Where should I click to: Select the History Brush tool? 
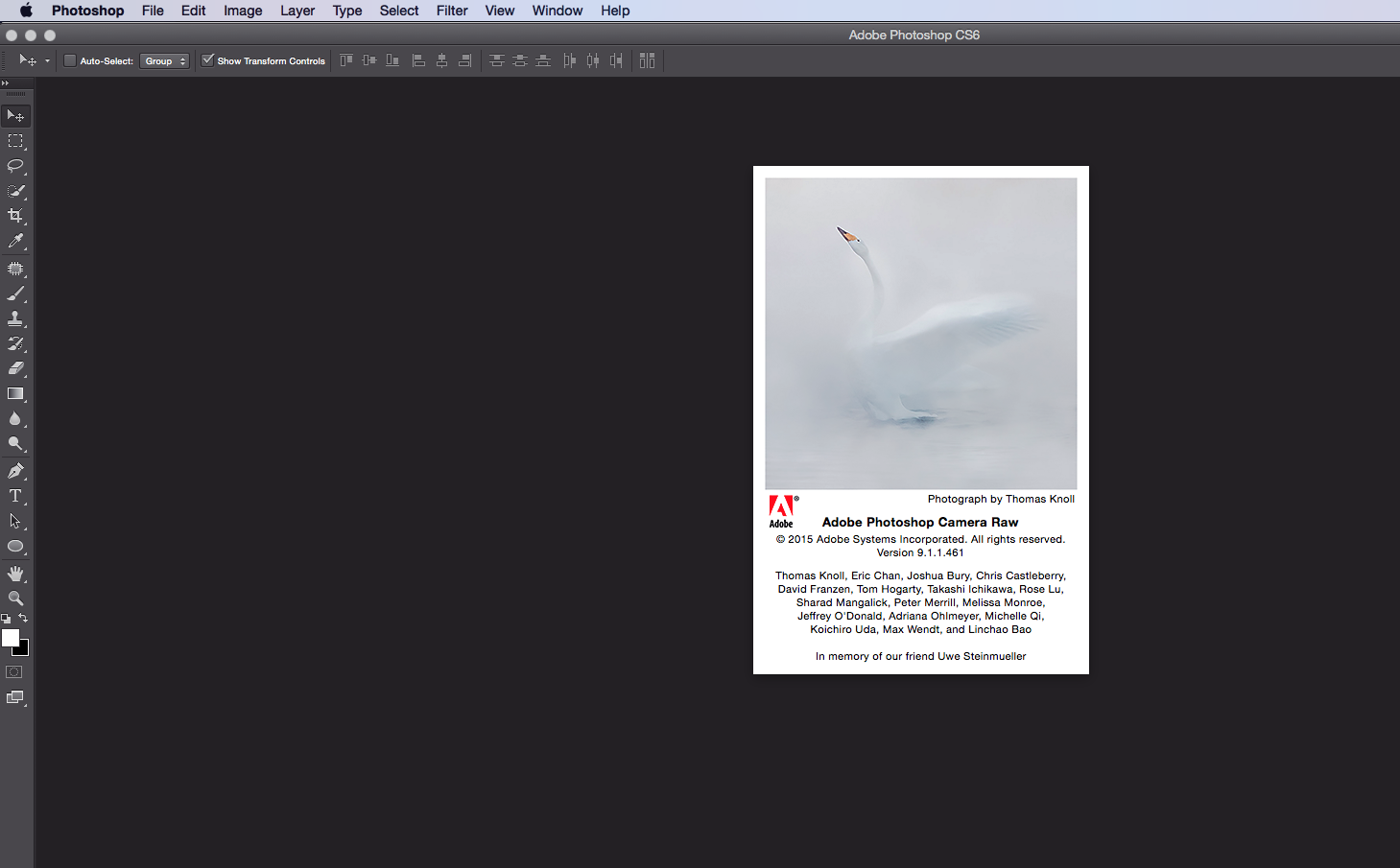(15, 344)
